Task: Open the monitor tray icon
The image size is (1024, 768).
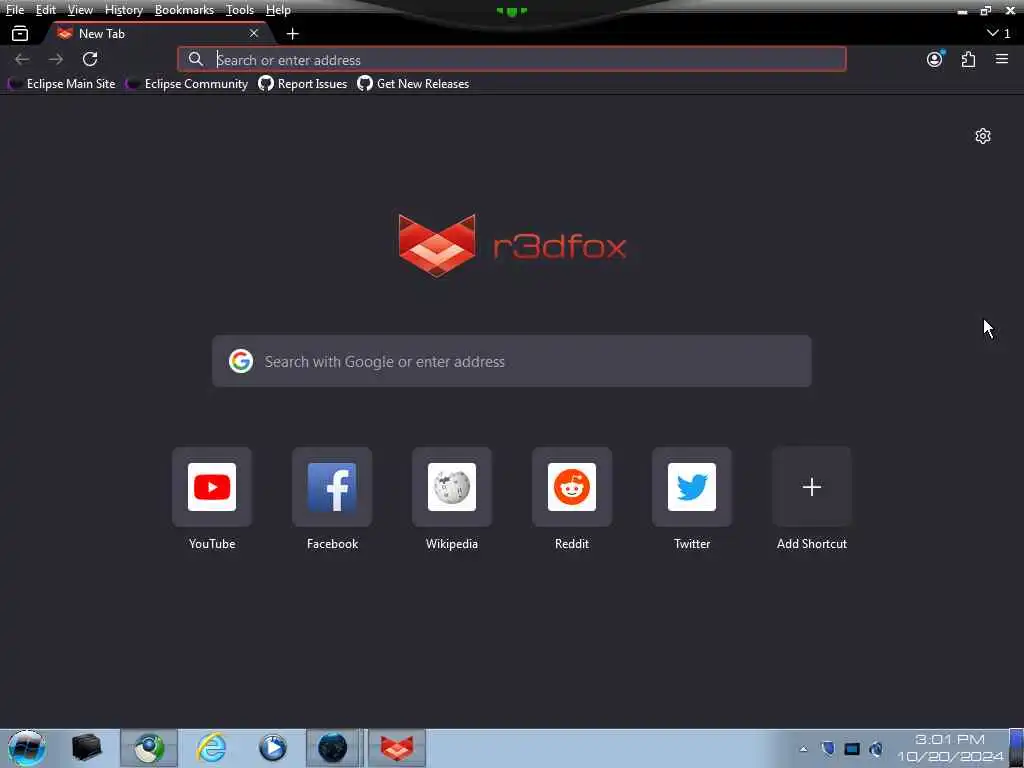Action: pos(852,749)
